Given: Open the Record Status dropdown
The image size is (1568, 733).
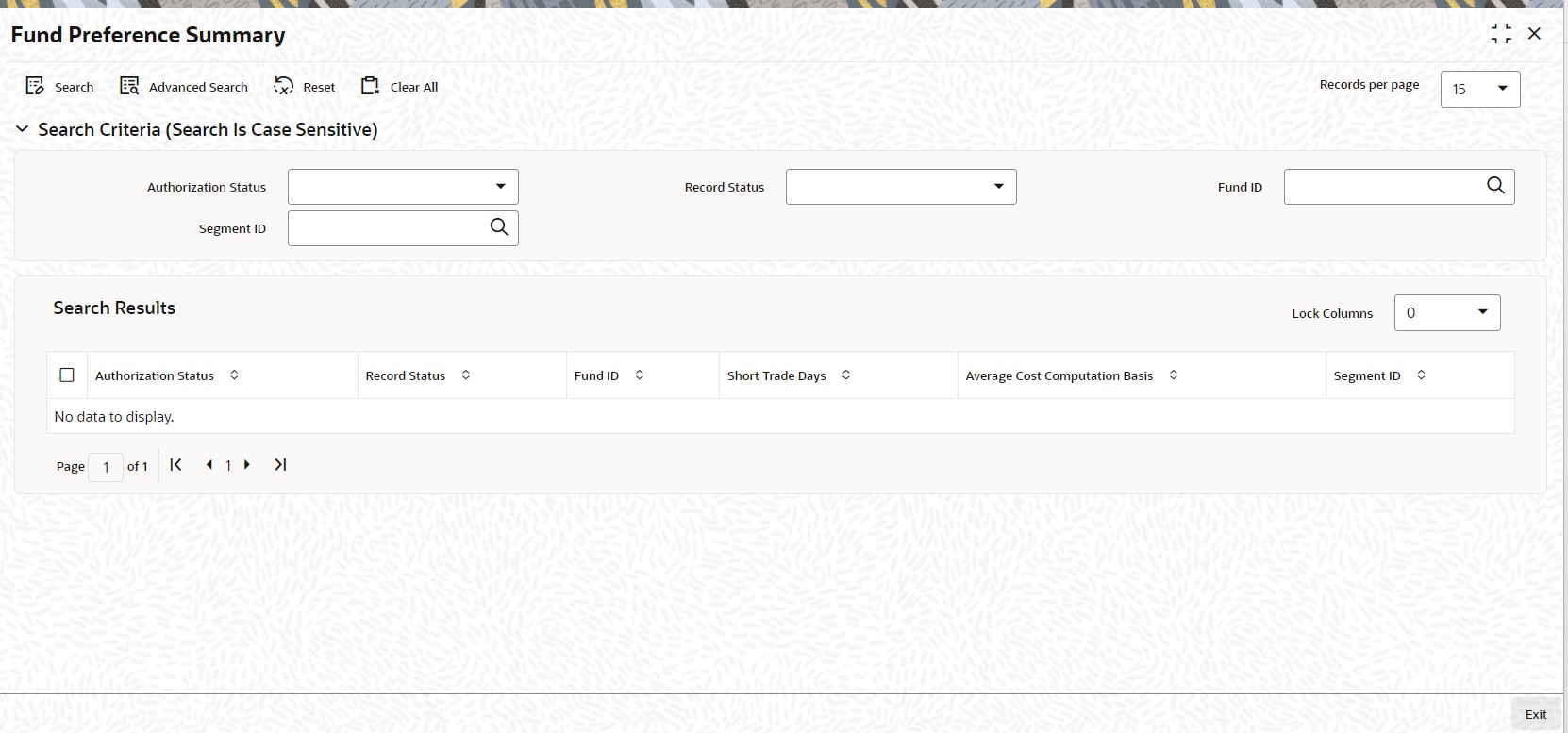Looking at the screenshot, I should (901, 187).
